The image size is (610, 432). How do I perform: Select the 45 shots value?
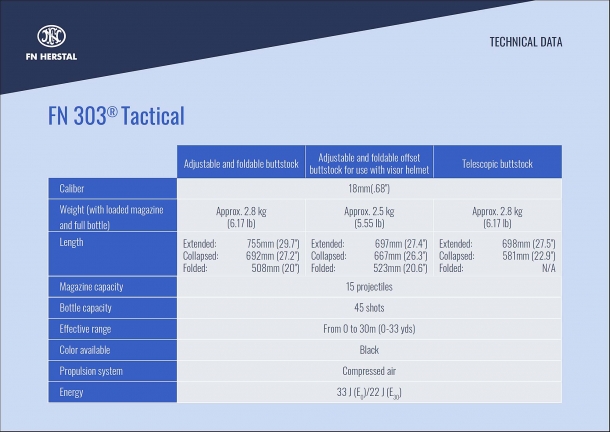coord(369,308)
